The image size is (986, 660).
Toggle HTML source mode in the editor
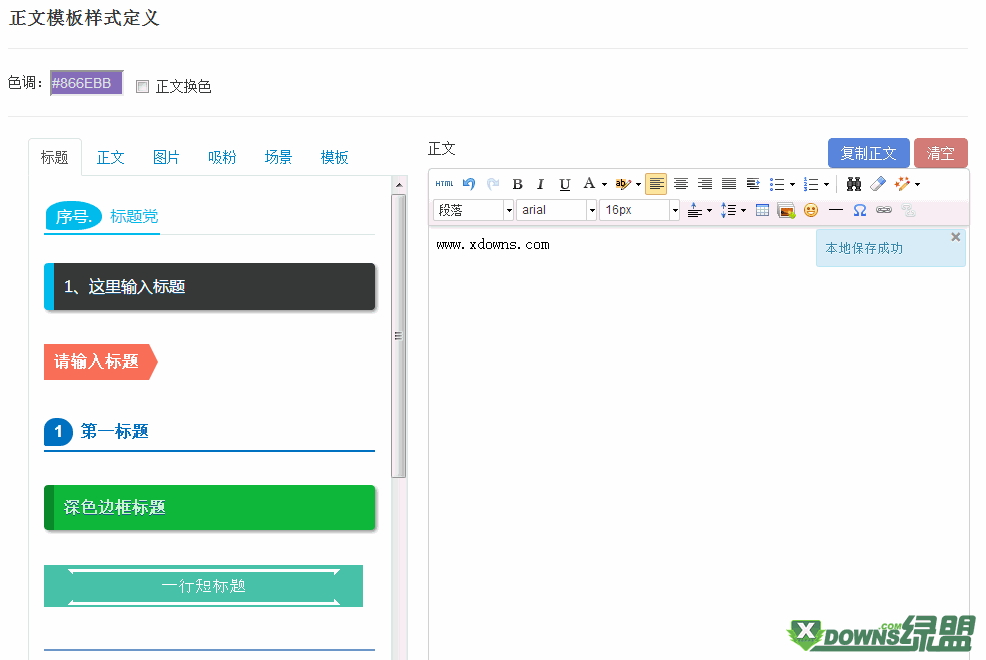(x=444, y=184)
